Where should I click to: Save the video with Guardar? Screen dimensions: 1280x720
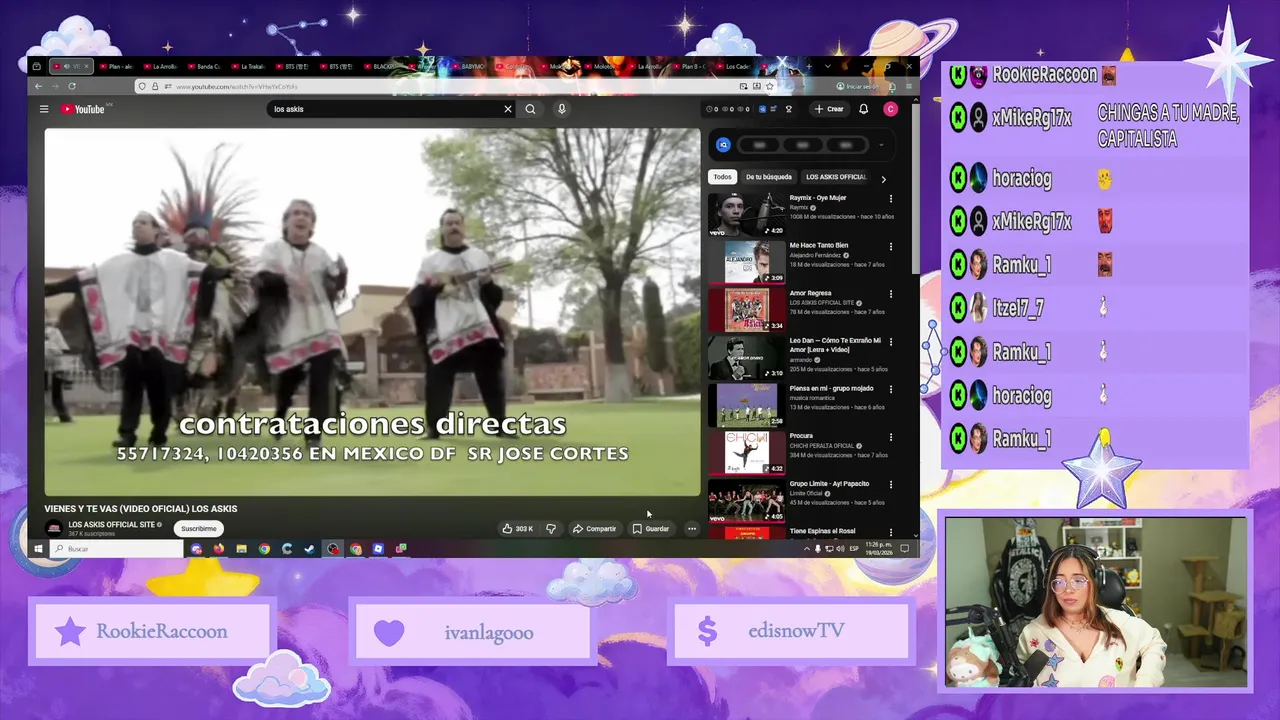pyautogui.click(x=651, y=528)
